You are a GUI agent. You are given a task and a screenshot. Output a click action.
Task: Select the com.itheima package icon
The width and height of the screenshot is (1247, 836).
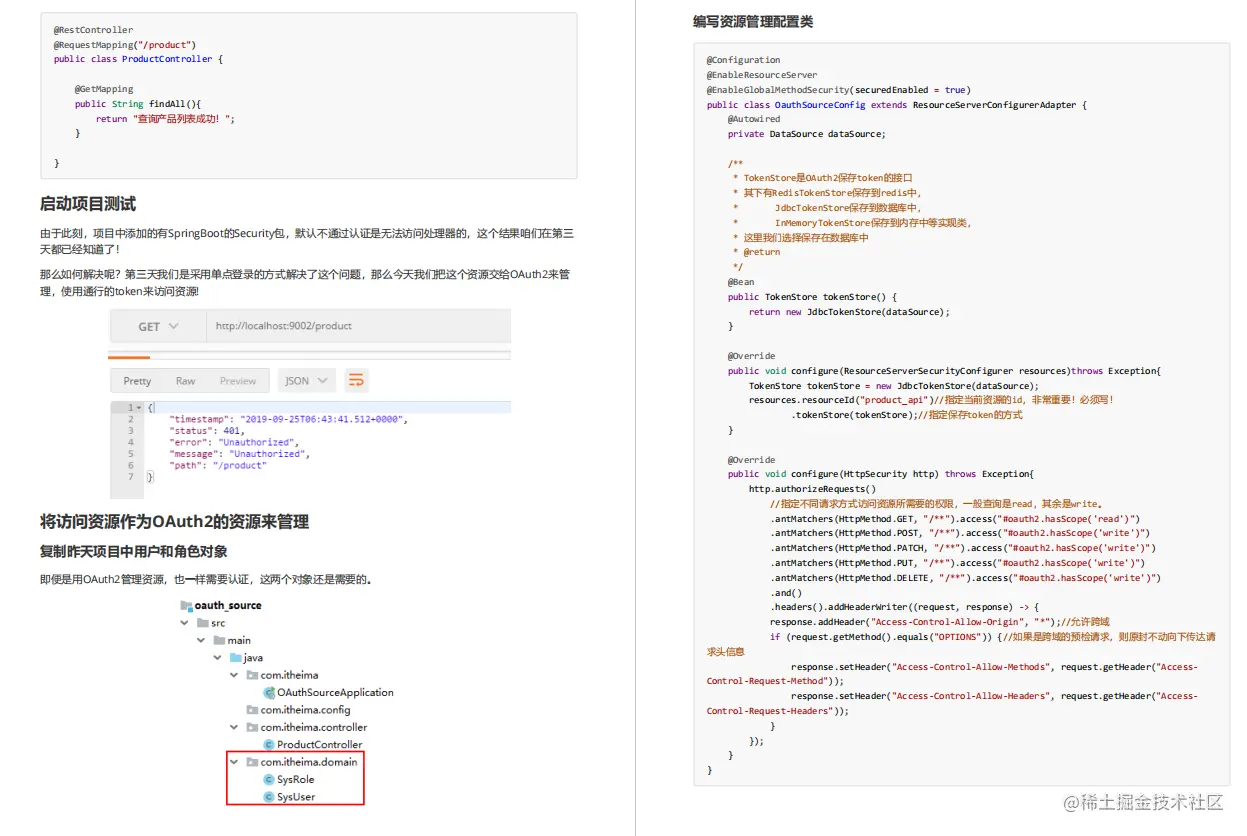click(250, 675)
